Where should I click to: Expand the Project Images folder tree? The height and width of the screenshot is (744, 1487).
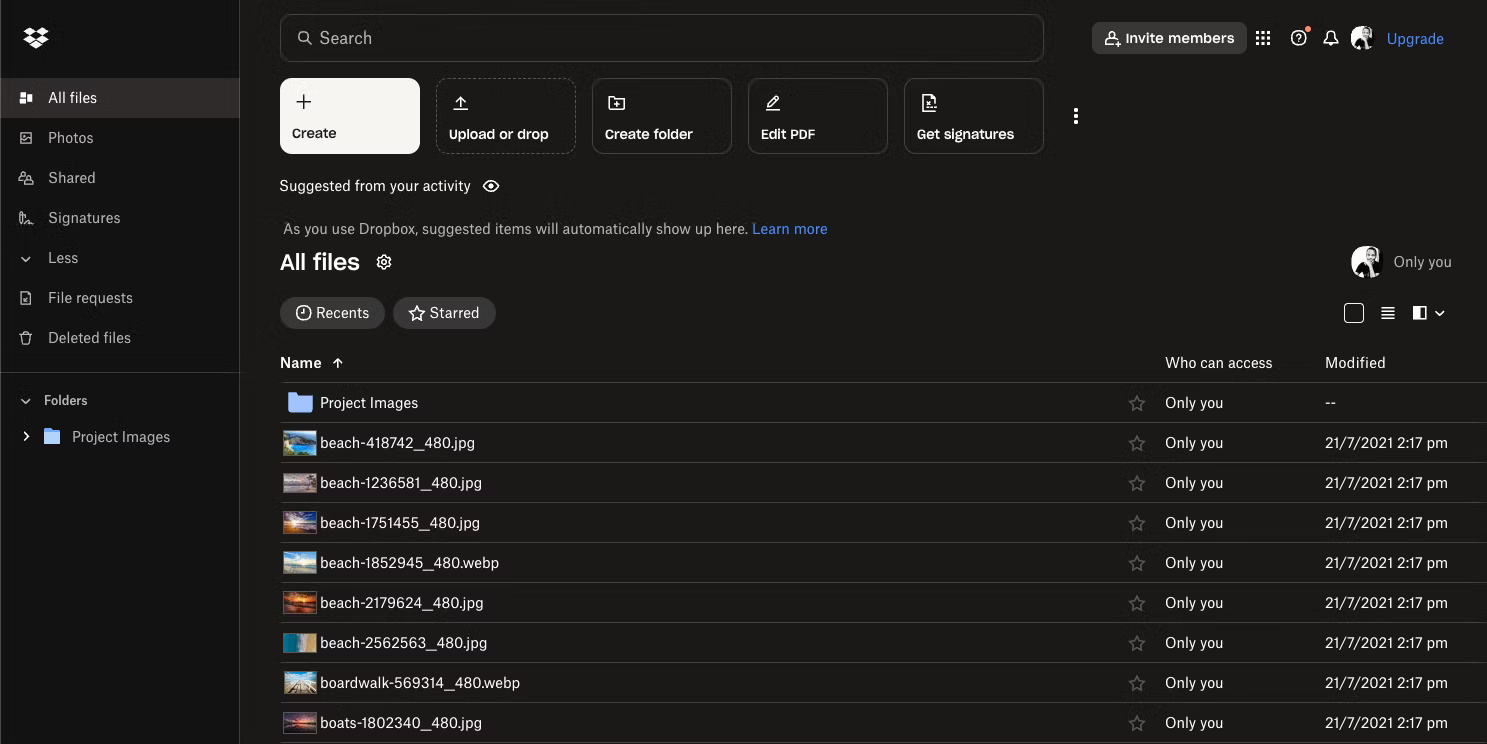(26, 436)
